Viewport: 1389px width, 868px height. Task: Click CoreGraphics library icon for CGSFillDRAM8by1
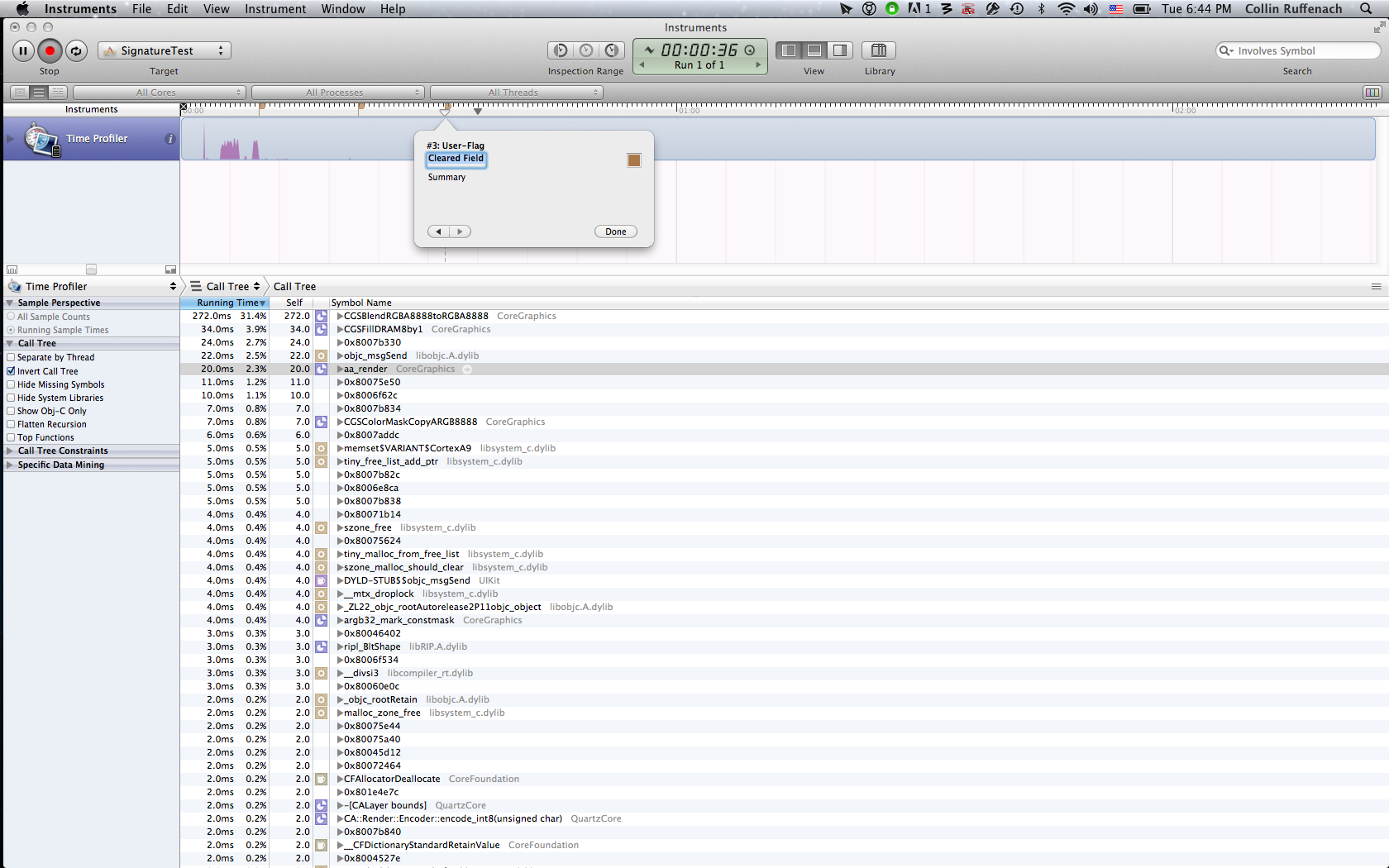(x=321, y=329)
